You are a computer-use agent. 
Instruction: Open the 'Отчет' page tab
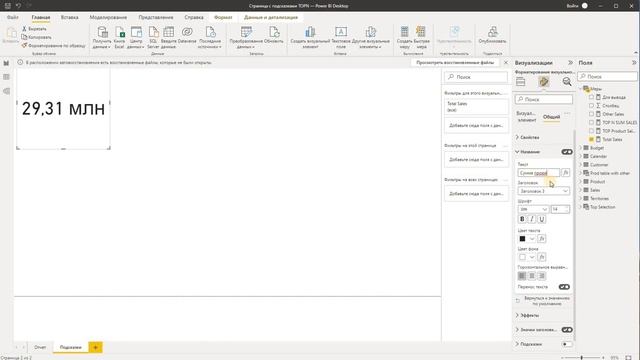click(40, 347)
